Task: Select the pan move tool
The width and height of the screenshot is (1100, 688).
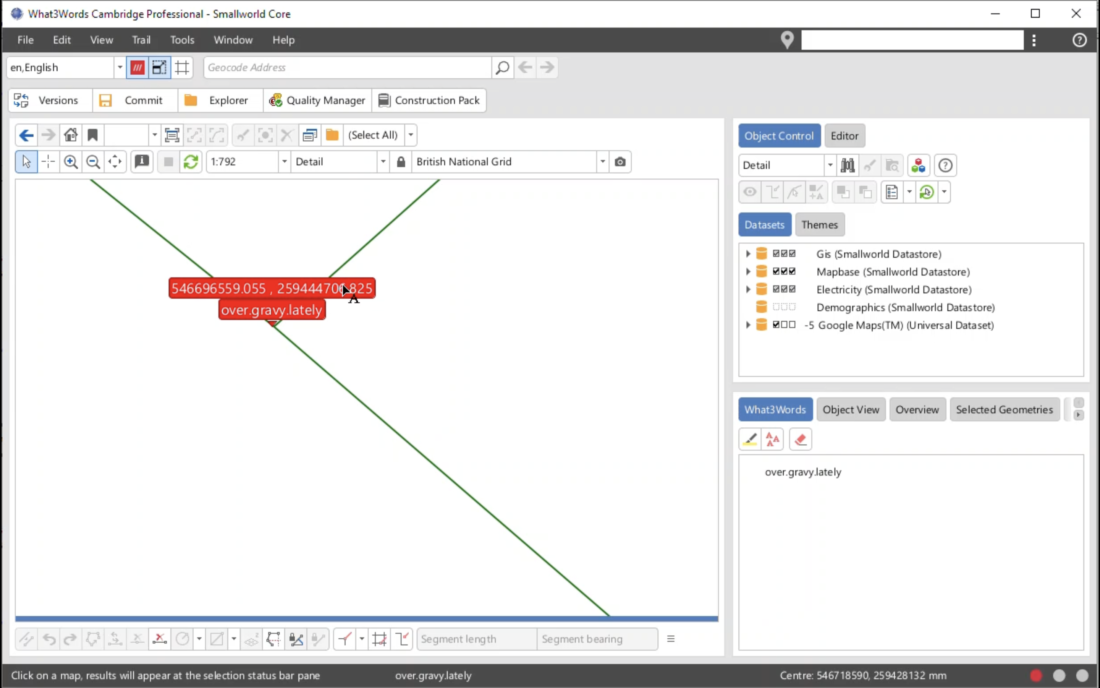Action: (x=115, y=162)
